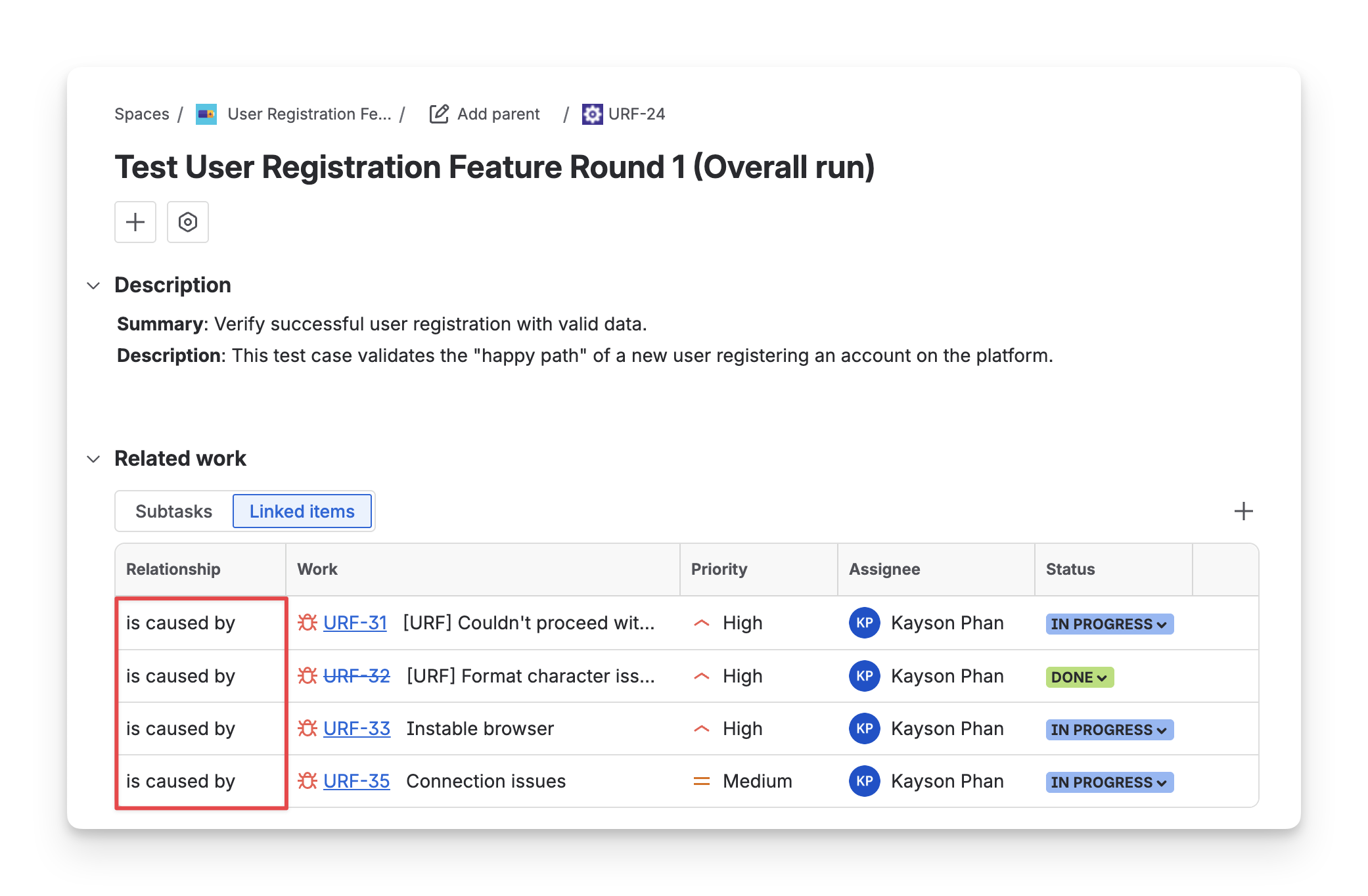Click the hexagon apps icon button

[188, 222]
